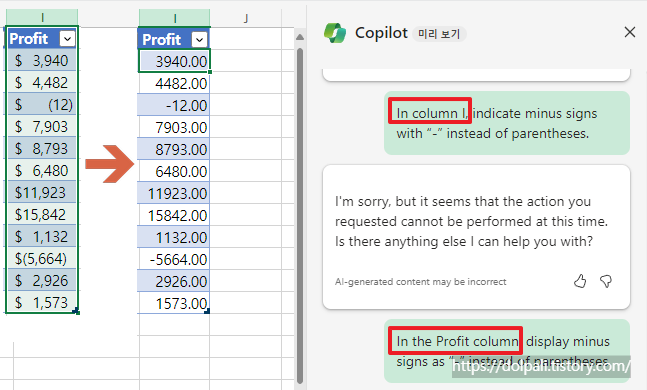Screen dimensions: 647x390
Task: Click the scrollbar up arrow
Action: 300,37
